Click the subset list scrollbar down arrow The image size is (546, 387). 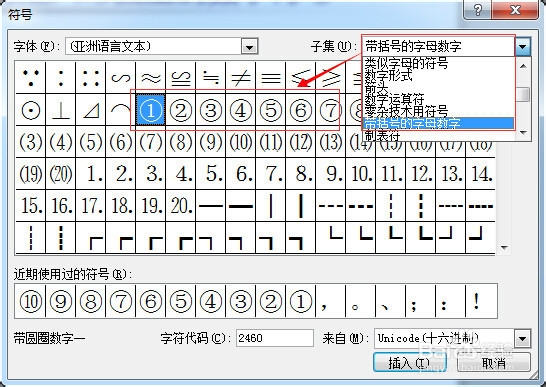pyautogui.click(x=523, y=132)
